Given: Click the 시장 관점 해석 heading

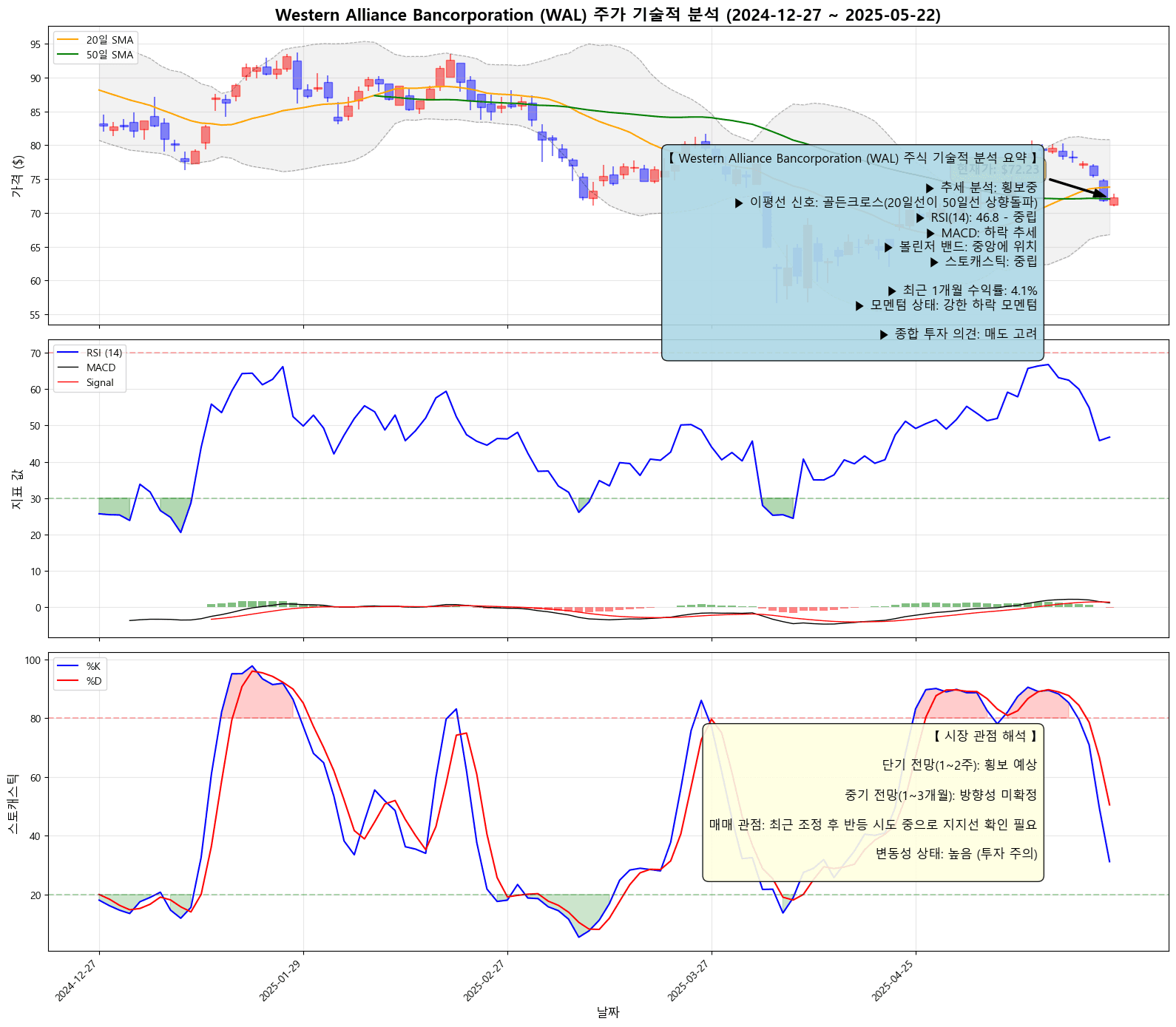Looking at the screenshot, I should pos(985,736).
